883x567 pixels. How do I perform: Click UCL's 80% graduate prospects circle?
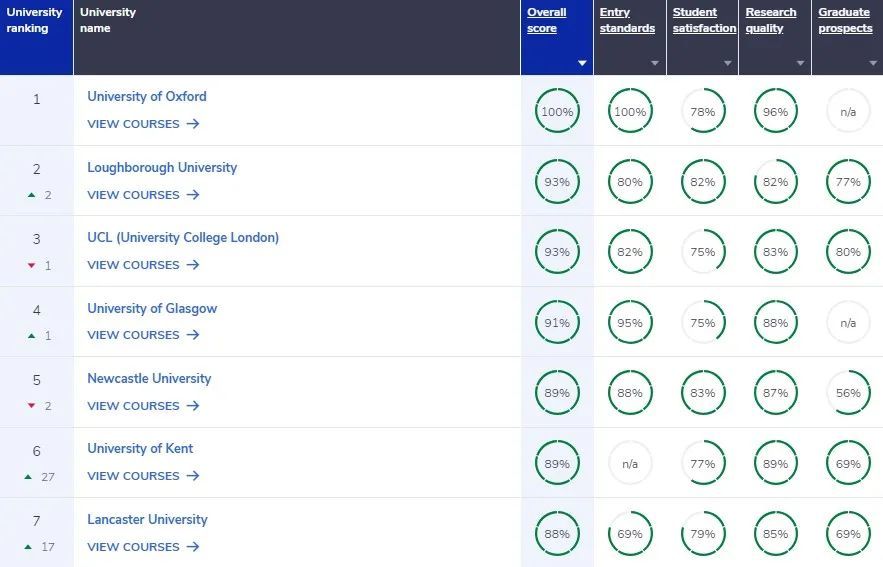[x=848, y=252]
